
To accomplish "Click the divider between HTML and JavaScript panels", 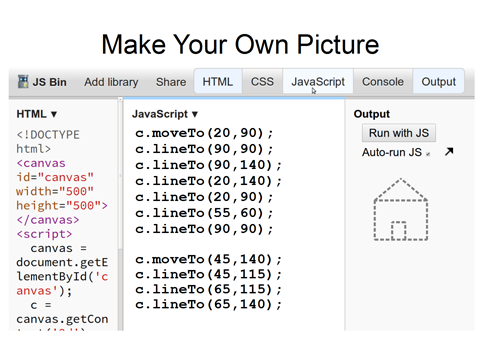I will (x=120, y=213).
